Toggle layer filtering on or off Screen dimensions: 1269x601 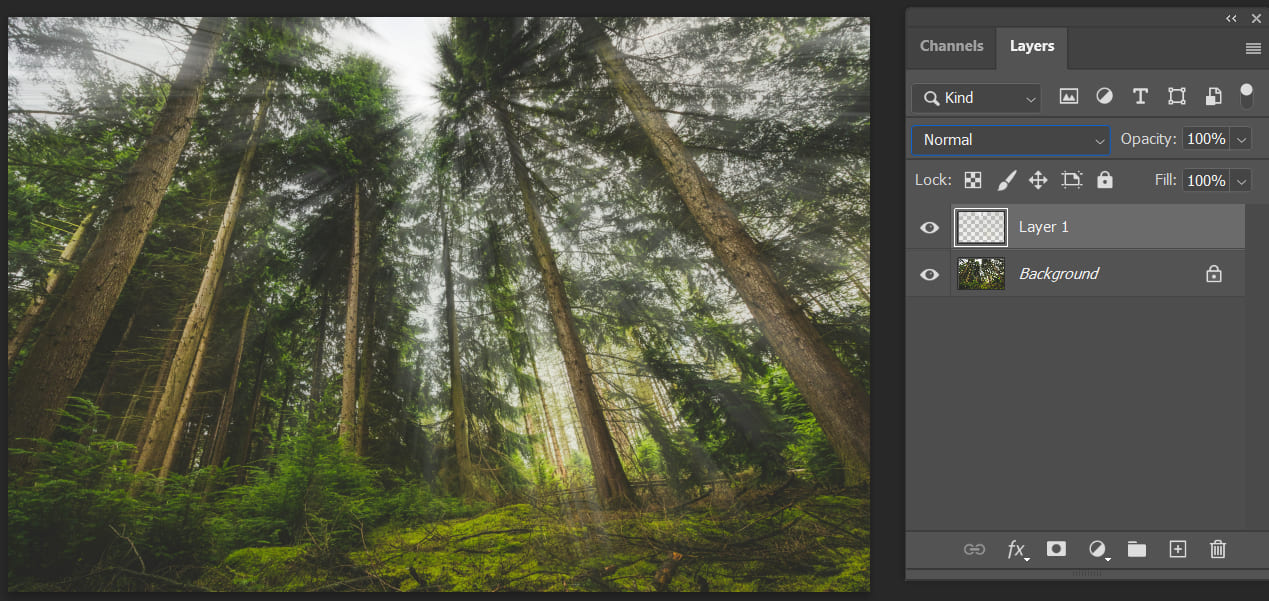tap(1246, 96)
